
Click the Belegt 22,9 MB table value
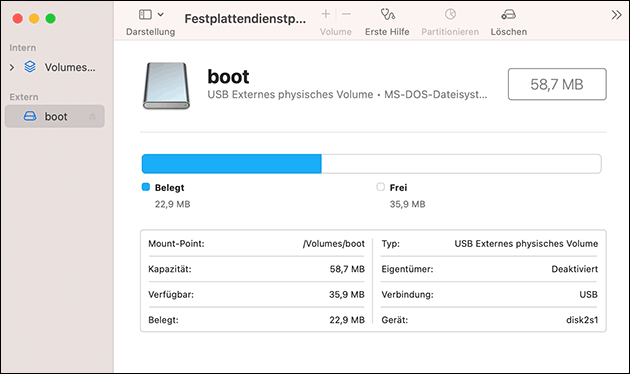tap(347, 320)
